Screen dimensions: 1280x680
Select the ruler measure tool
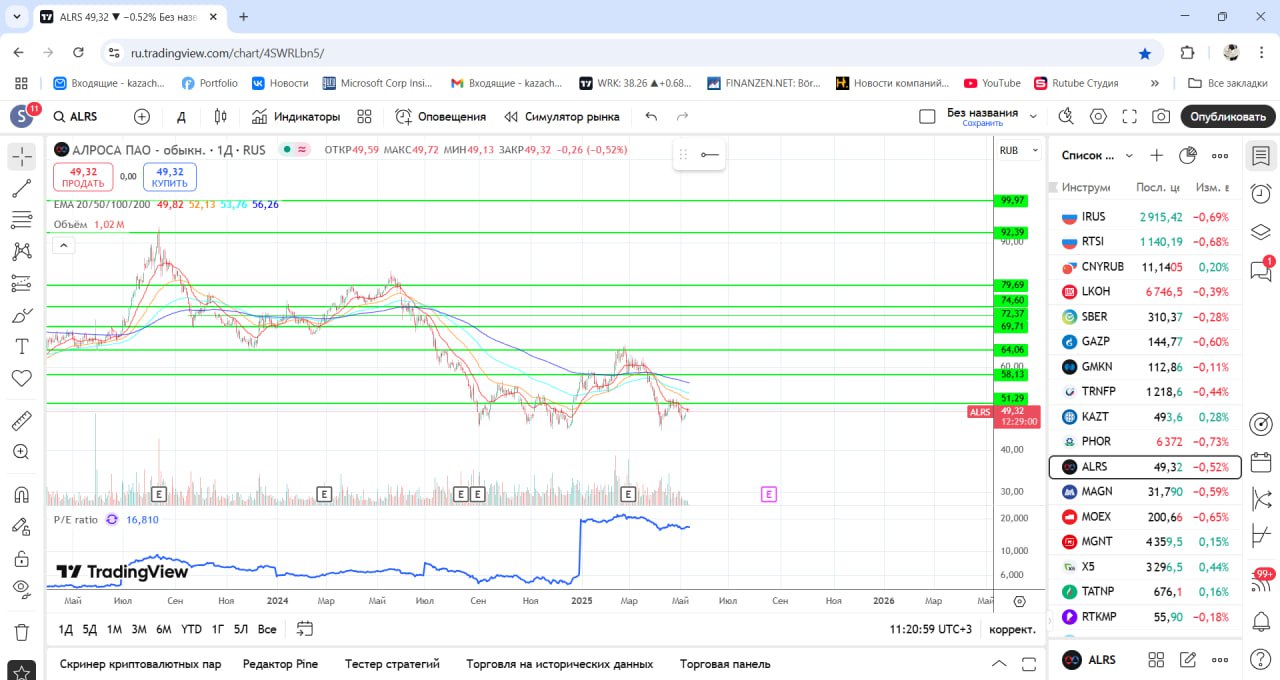click(22, 421)
